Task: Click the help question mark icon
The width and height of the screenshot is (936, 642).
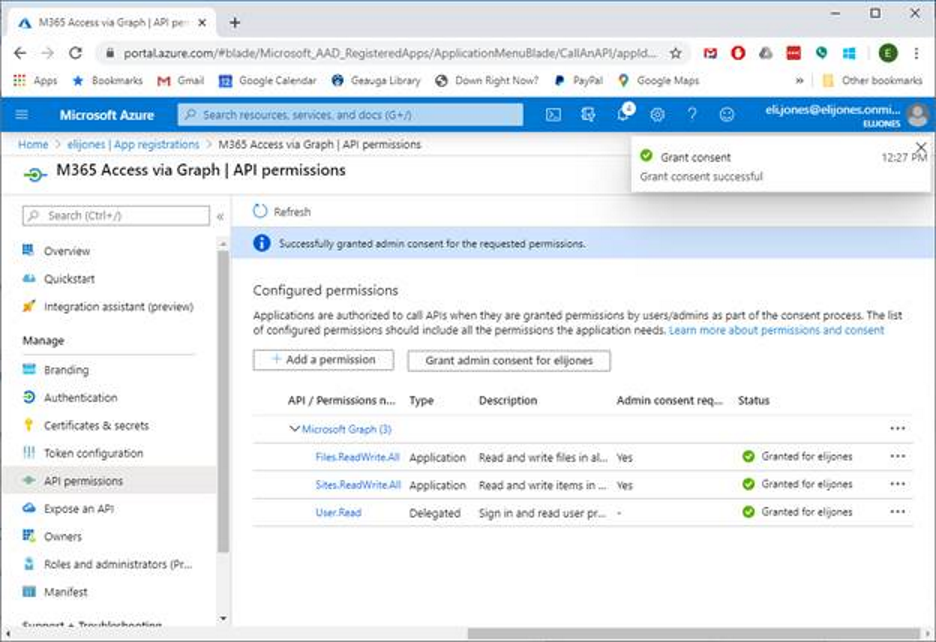Action: point(692,115)
